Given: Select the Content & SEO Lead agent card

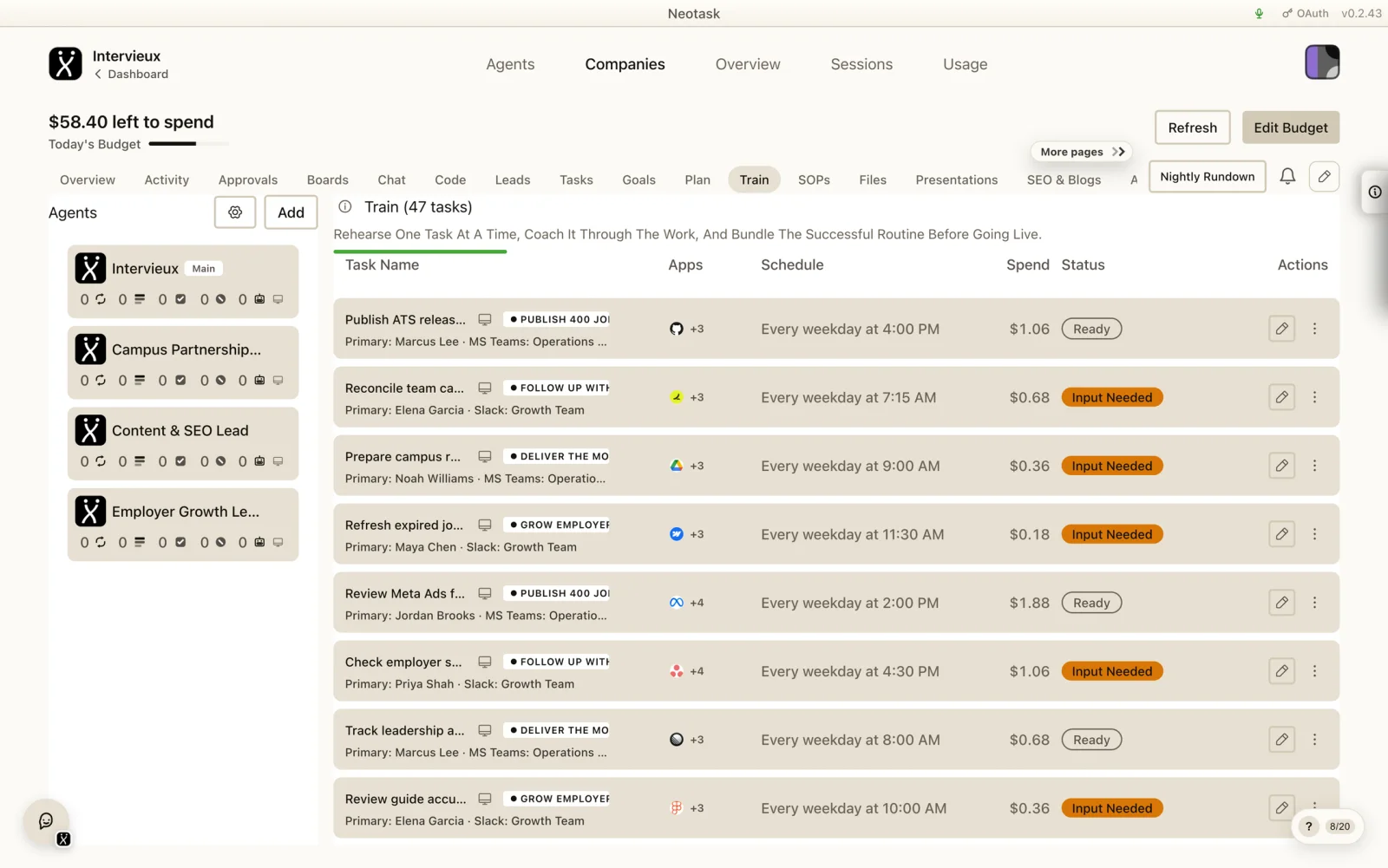Looking at the screenshot, I should [x=183, y=444].
